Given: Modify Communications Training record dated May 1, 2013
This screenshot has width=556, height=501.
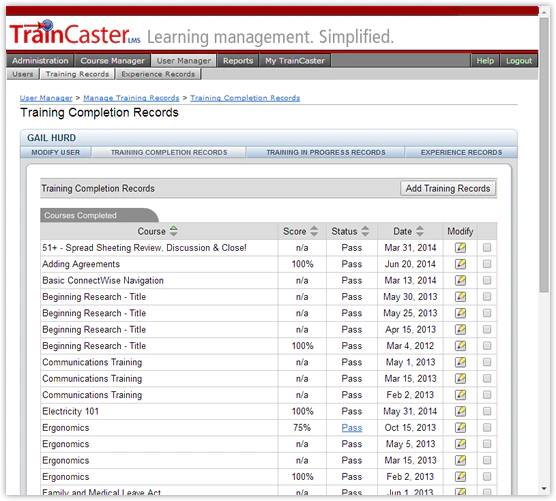Looking at the screenshot, I should pos(460,362).
